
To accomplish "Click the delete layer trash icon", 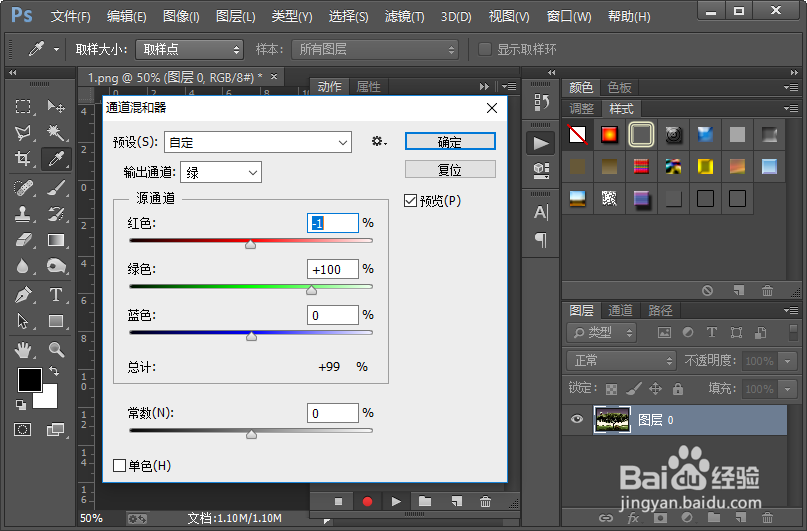I will (x=767, y=517).
